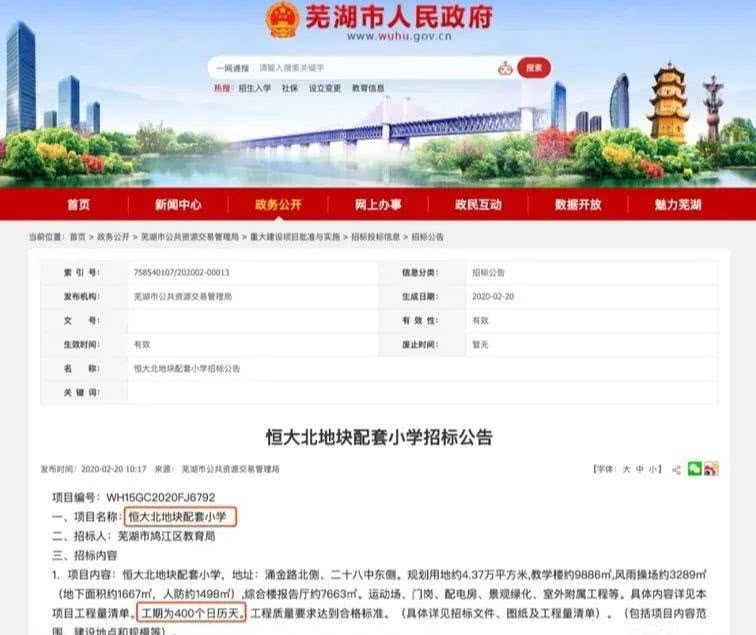The height and width of the screenshot is (635, 756).
Task: Set font size to 中
Action: point(640,469)
